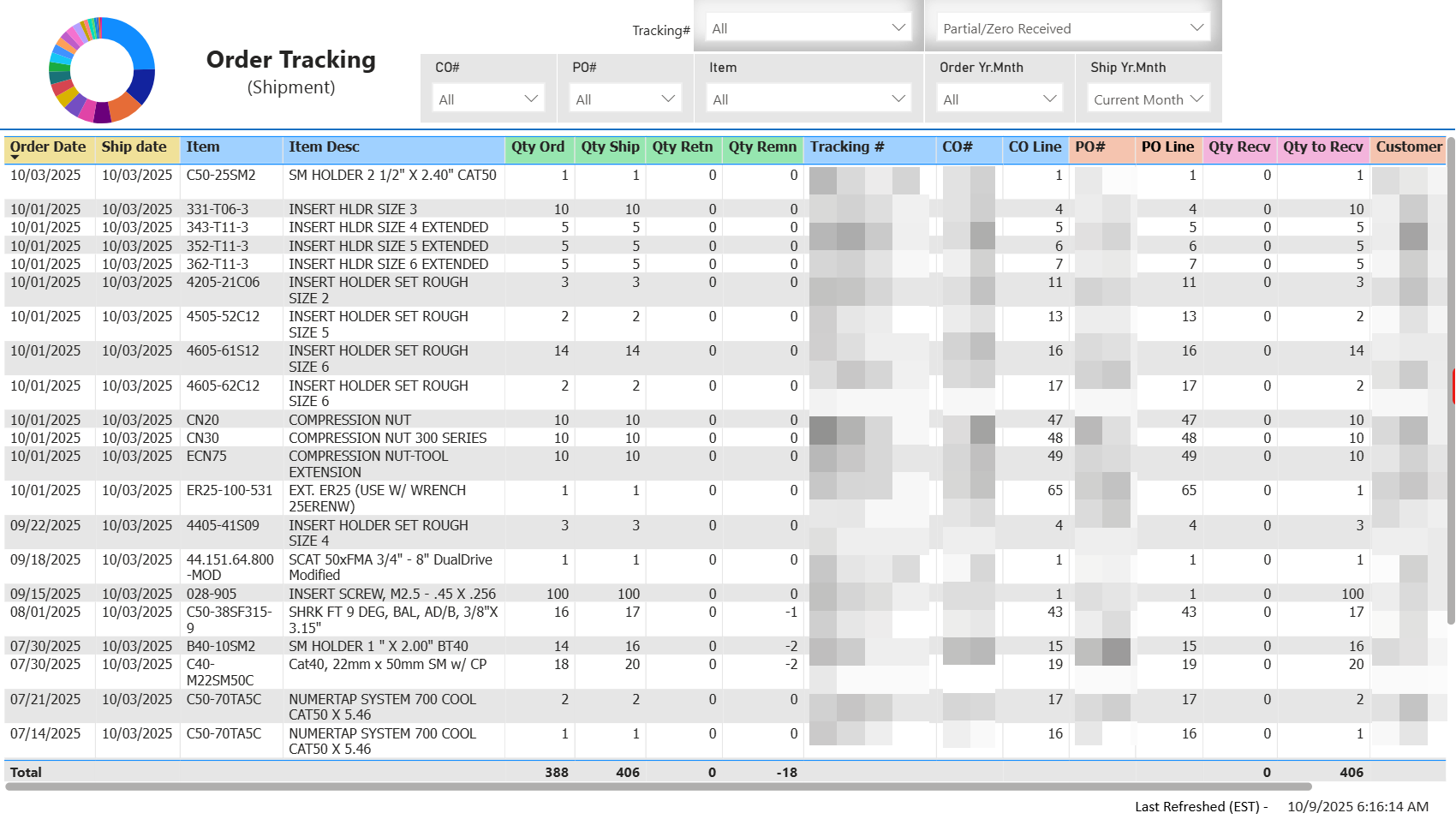Viewport: 1456px width, 819px height.
Task: Select the C50-25SM2 item cell
Action: click(x=221, y=176)
